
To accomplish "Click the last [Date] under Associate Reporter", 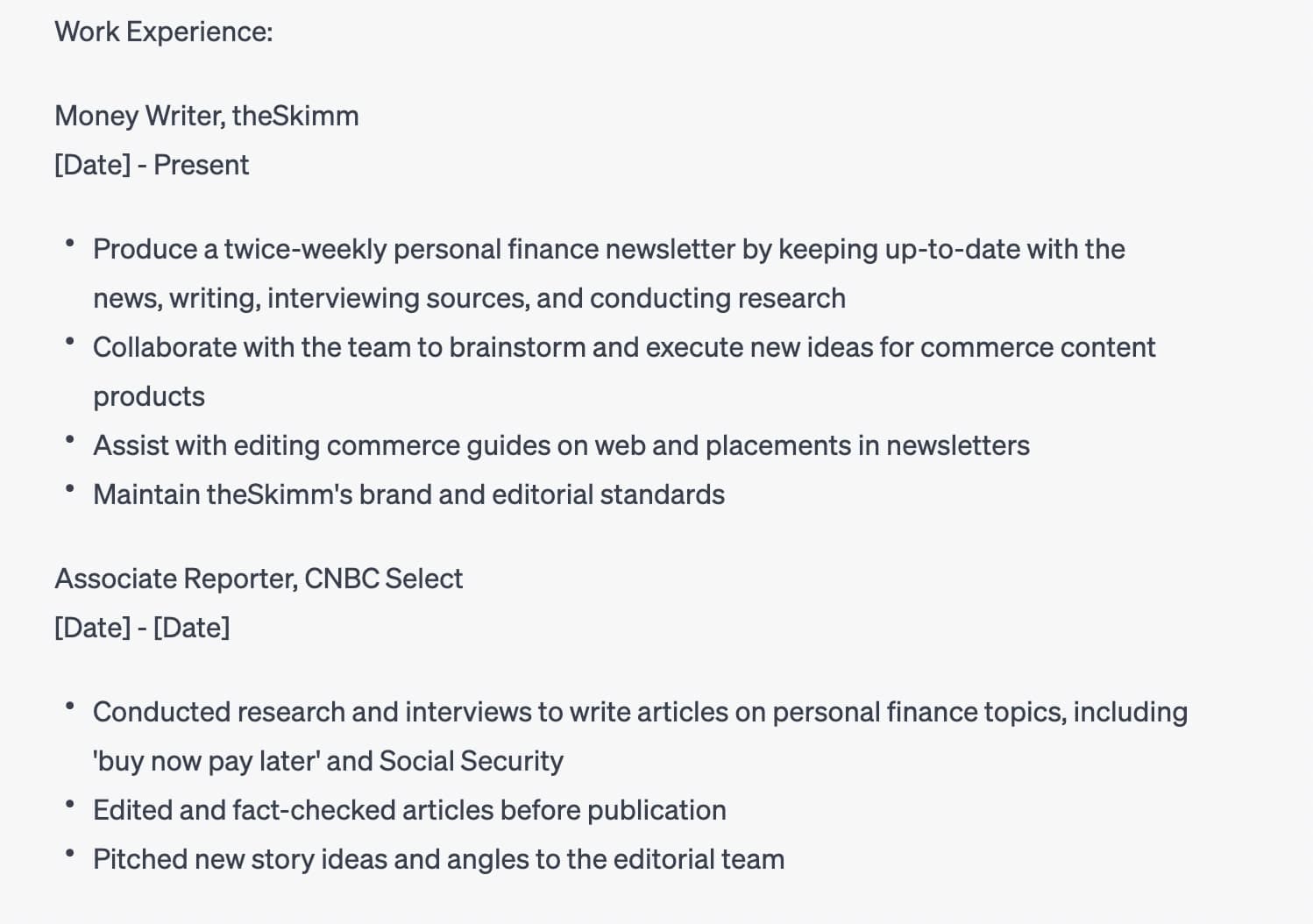I will [191, 629].
